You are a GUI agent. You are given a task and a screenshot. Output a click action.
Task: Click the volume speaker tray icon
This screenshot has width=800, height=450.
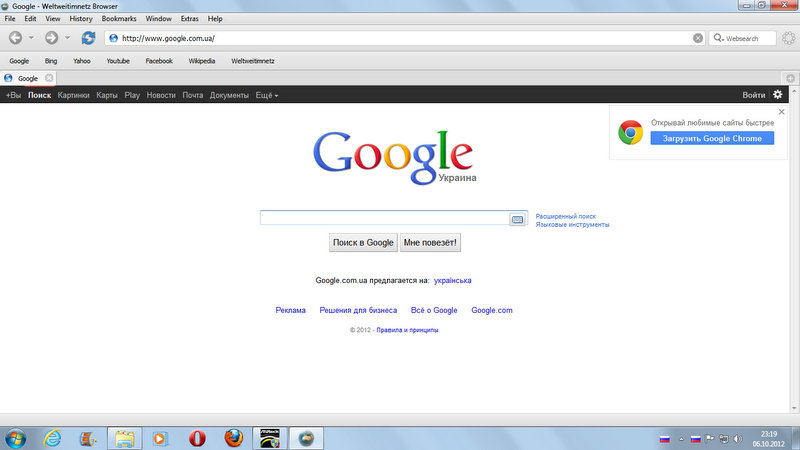coord(738,439)
